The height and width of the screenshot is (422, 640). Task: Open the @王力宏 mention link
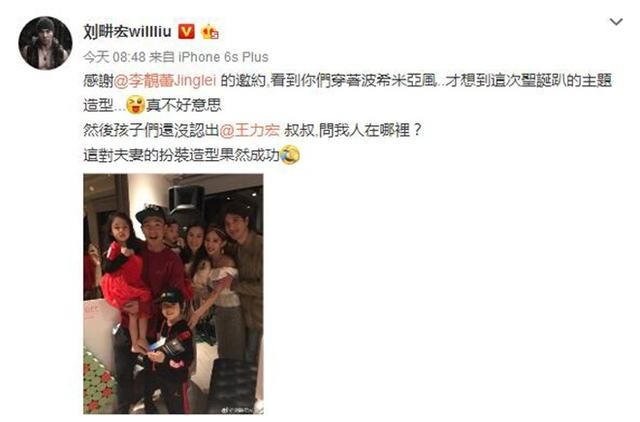coord(250,130)
